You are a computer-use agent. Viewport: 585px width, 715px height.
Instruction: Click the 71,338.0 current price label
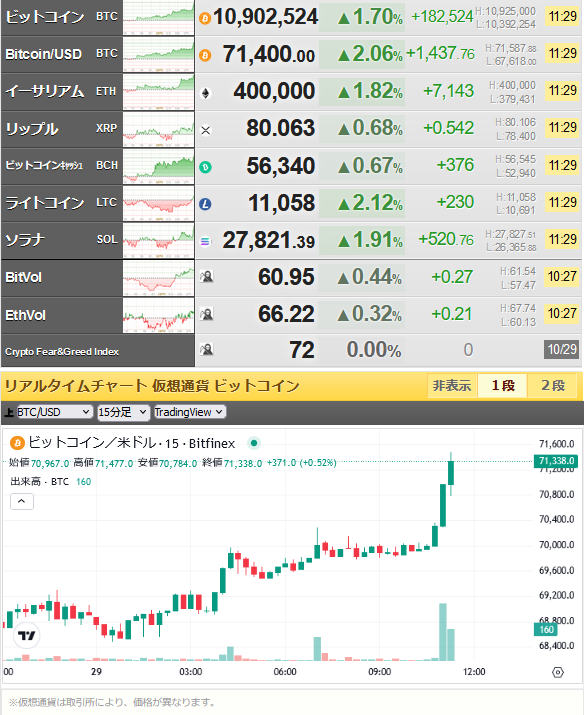[x=556, y=461]
